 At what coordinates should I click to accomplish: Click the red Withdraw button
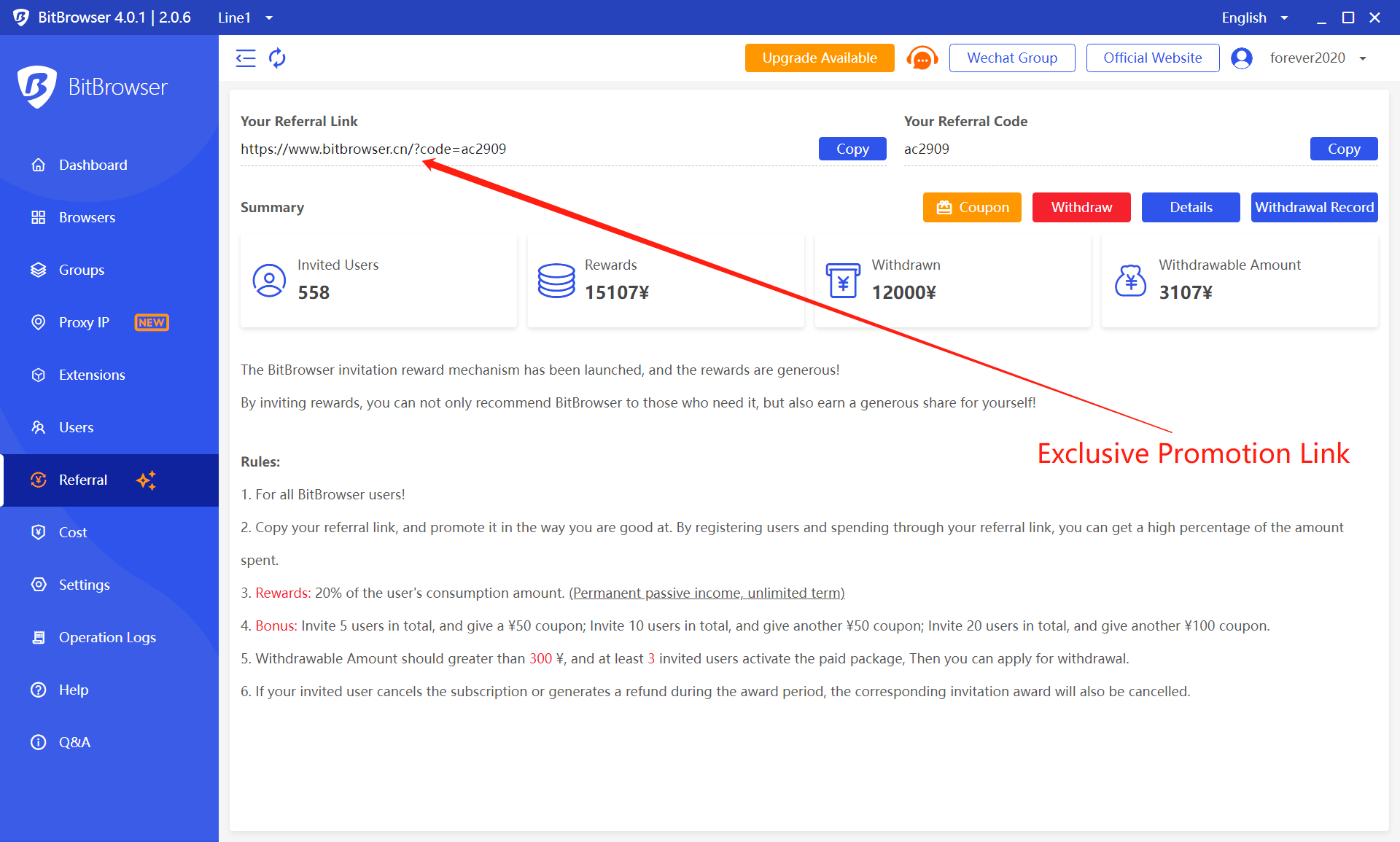click(1081, 207)
